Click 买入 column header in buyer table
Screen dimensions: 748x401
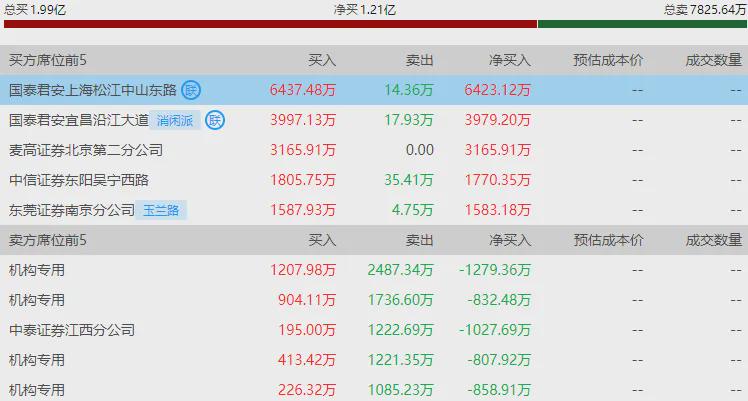point(322,60)
